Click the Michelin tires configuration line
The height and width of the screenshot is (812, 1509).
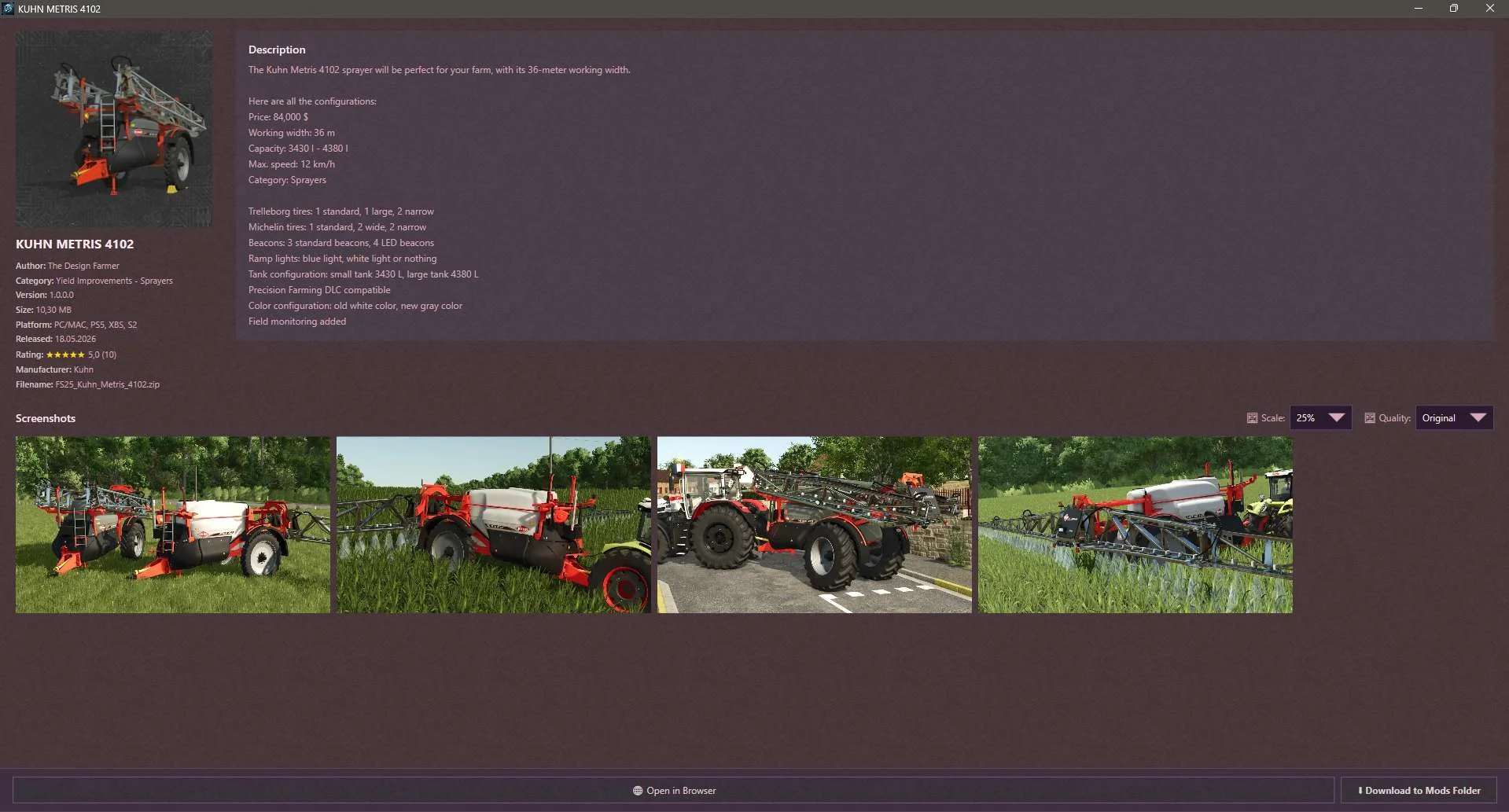tap(337, 227)
